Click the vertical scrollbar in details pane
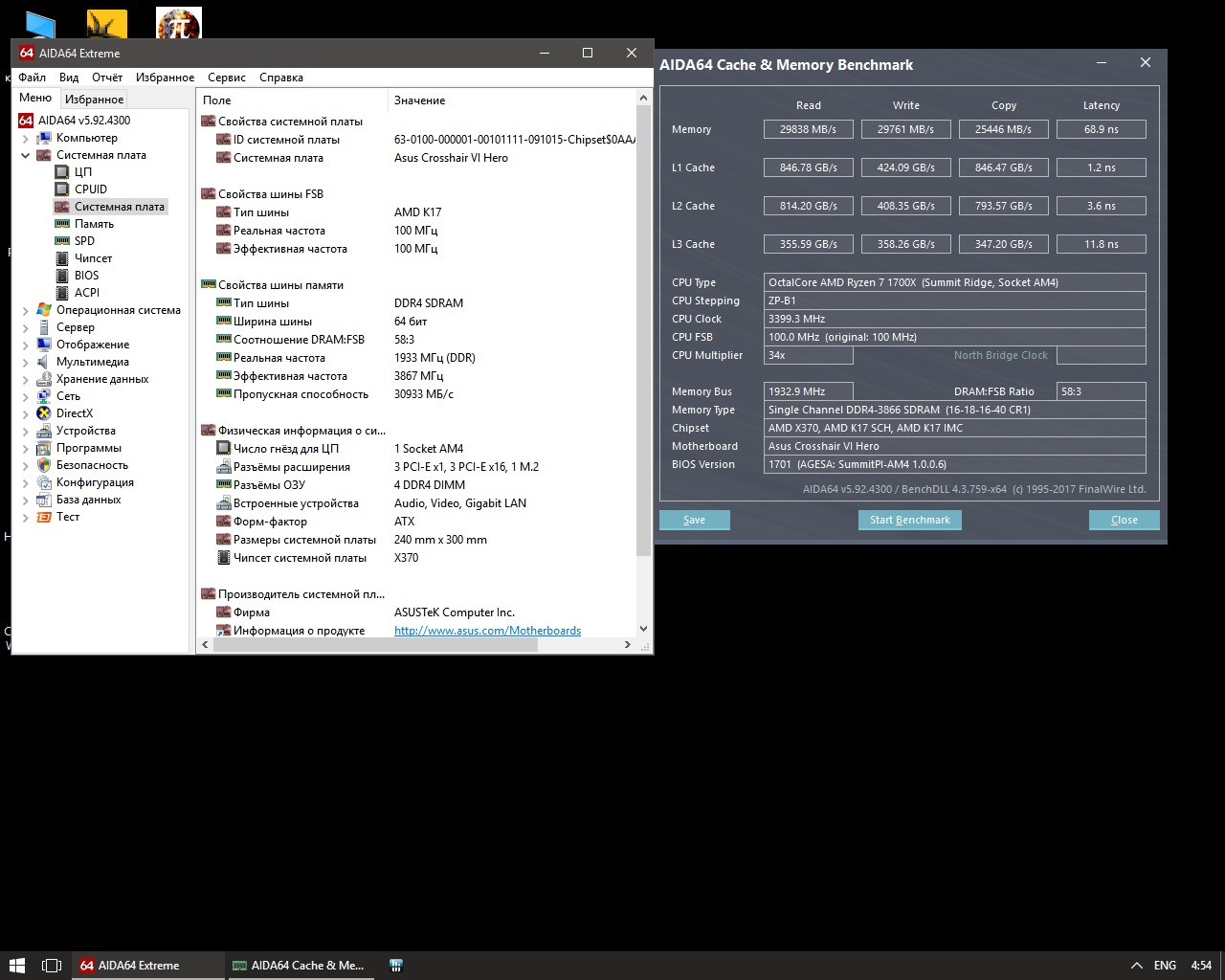The image size is (1225, 980). (x=643, y=330)
